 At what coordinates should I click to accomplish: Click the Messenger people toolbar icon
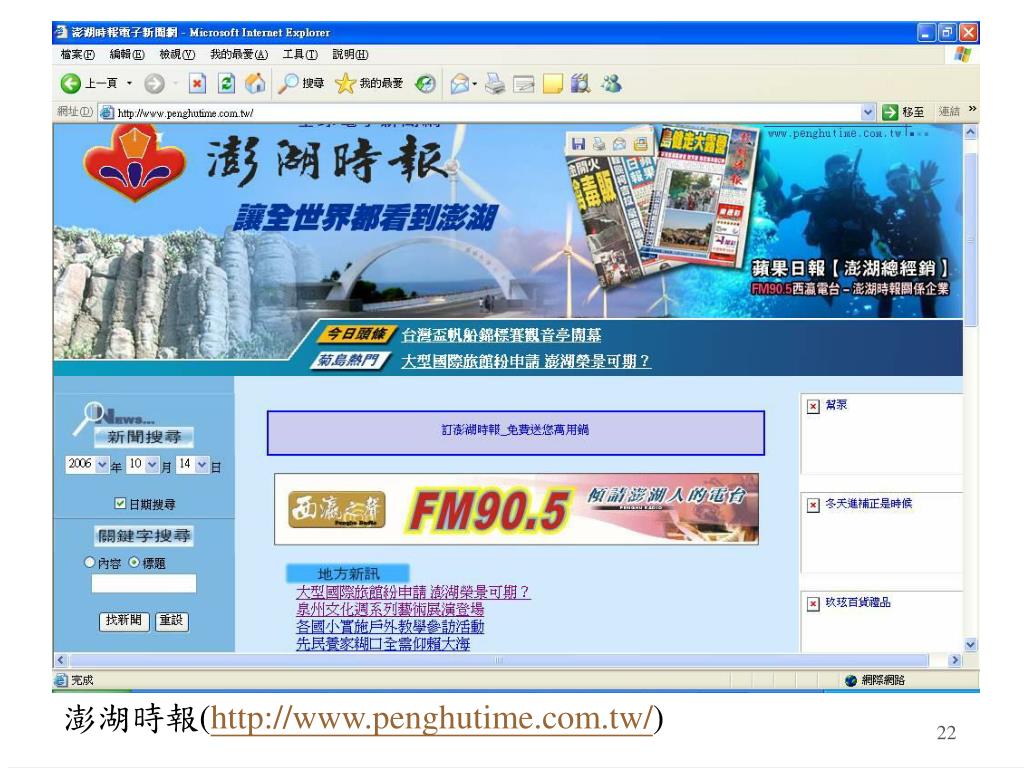coord(611,83)
